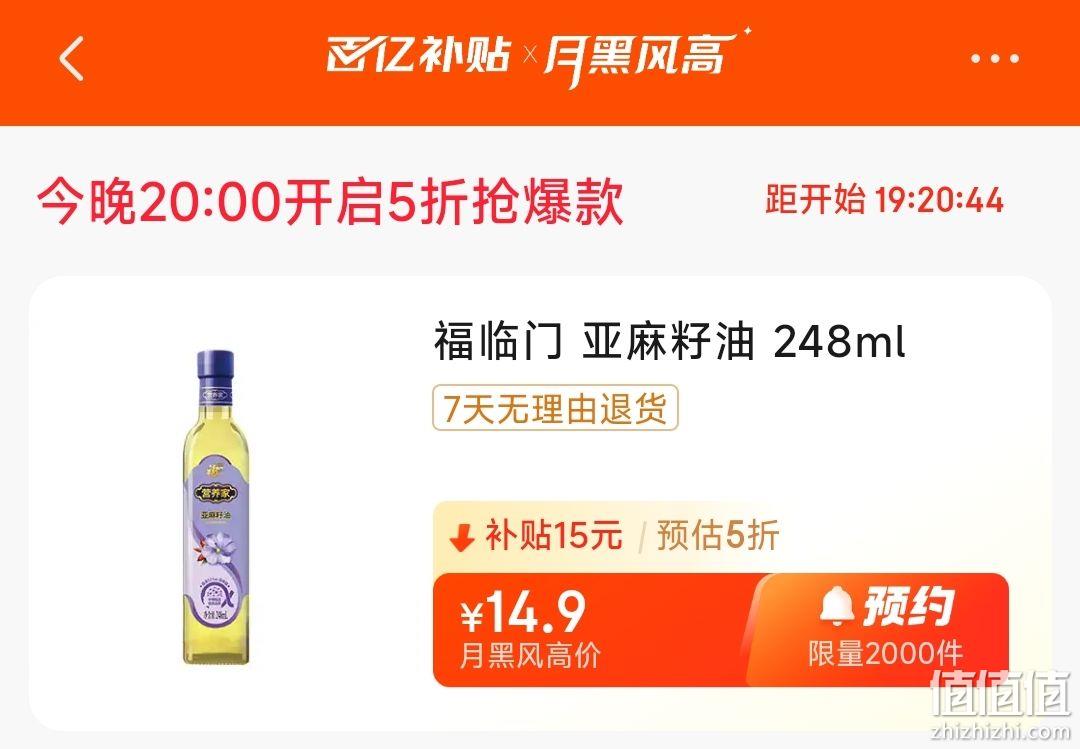
Task: Open the flaxseed oil bottle image
Action: tap(216, 507)
